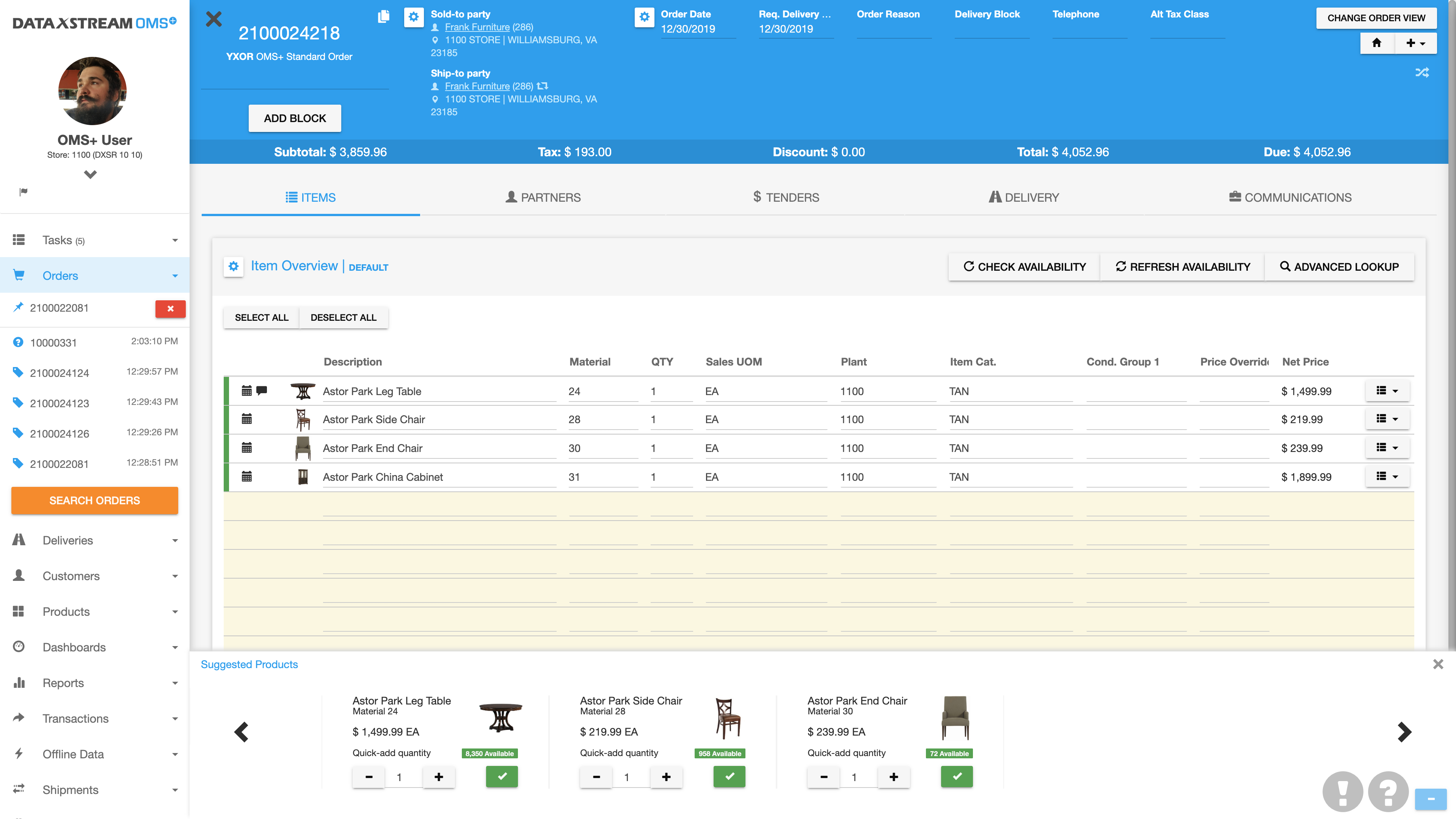The height and width of the screenshot is (819, 1456).
Task: Click the copy order icon beside order number
Action: (383, 16)
